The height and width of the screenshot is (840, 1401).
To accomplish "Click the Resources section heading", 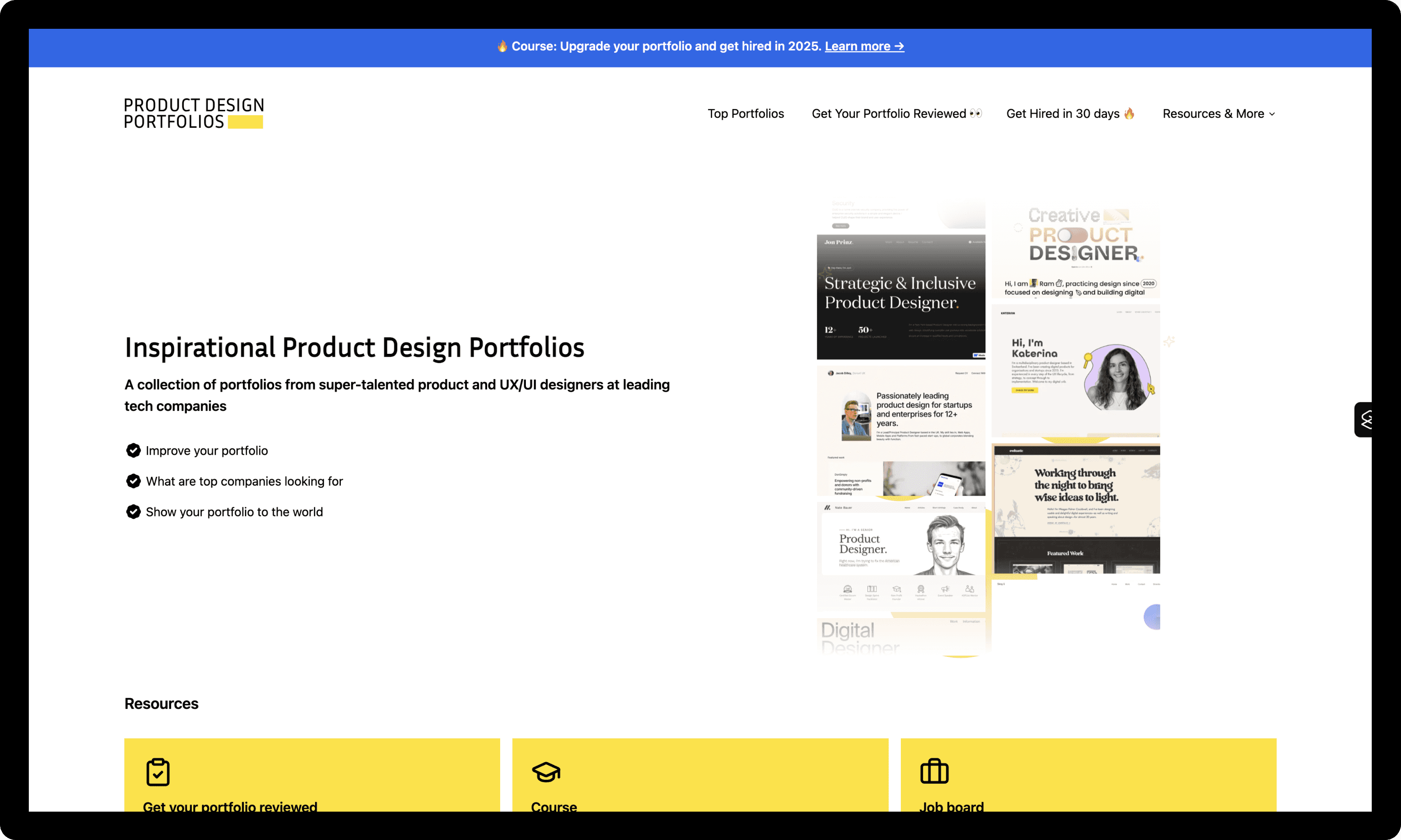I will (161, 704).
